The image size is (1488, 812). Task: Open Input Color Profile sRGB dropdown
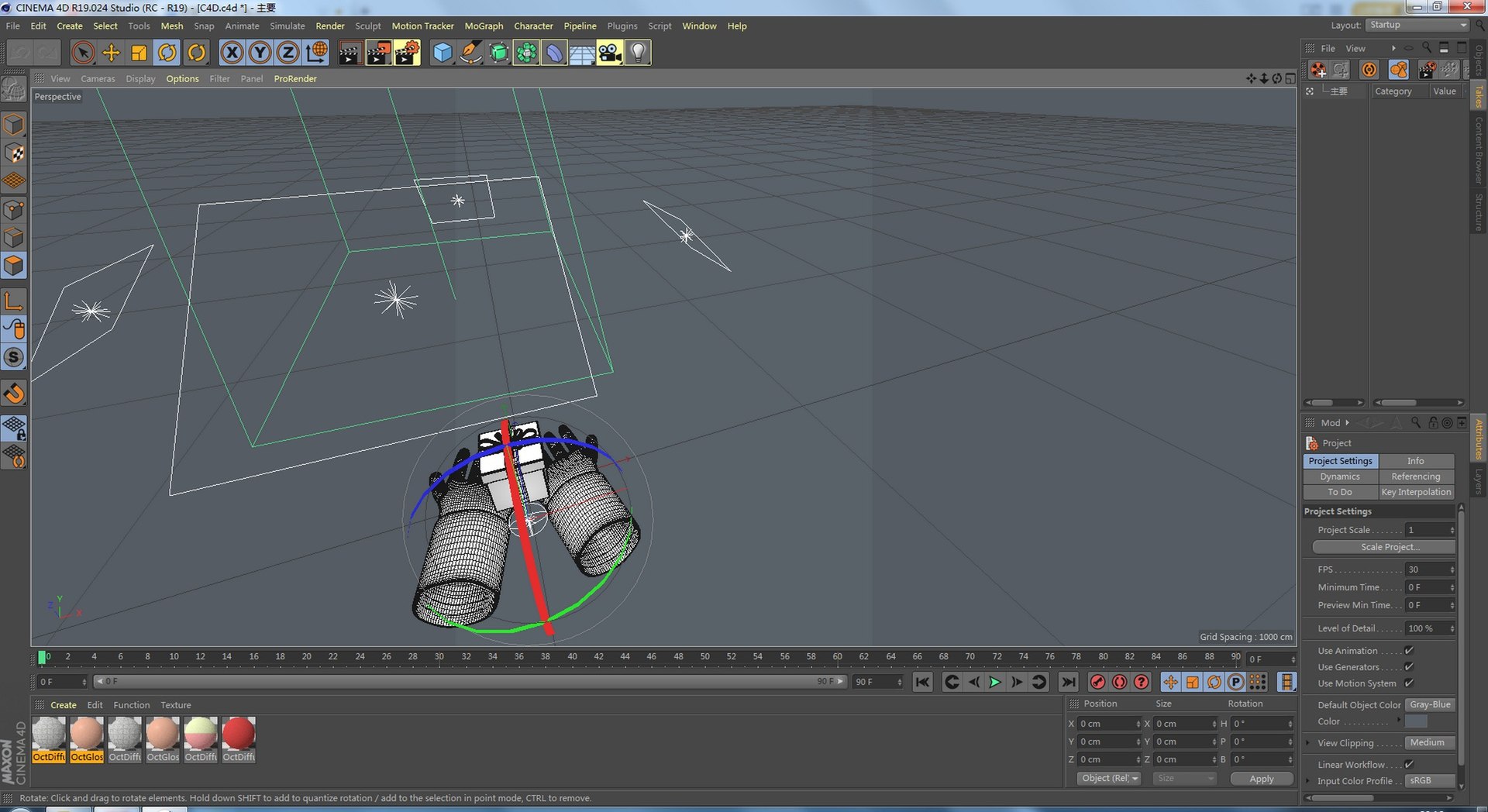pyautogui.click(x=1430, y=781)
